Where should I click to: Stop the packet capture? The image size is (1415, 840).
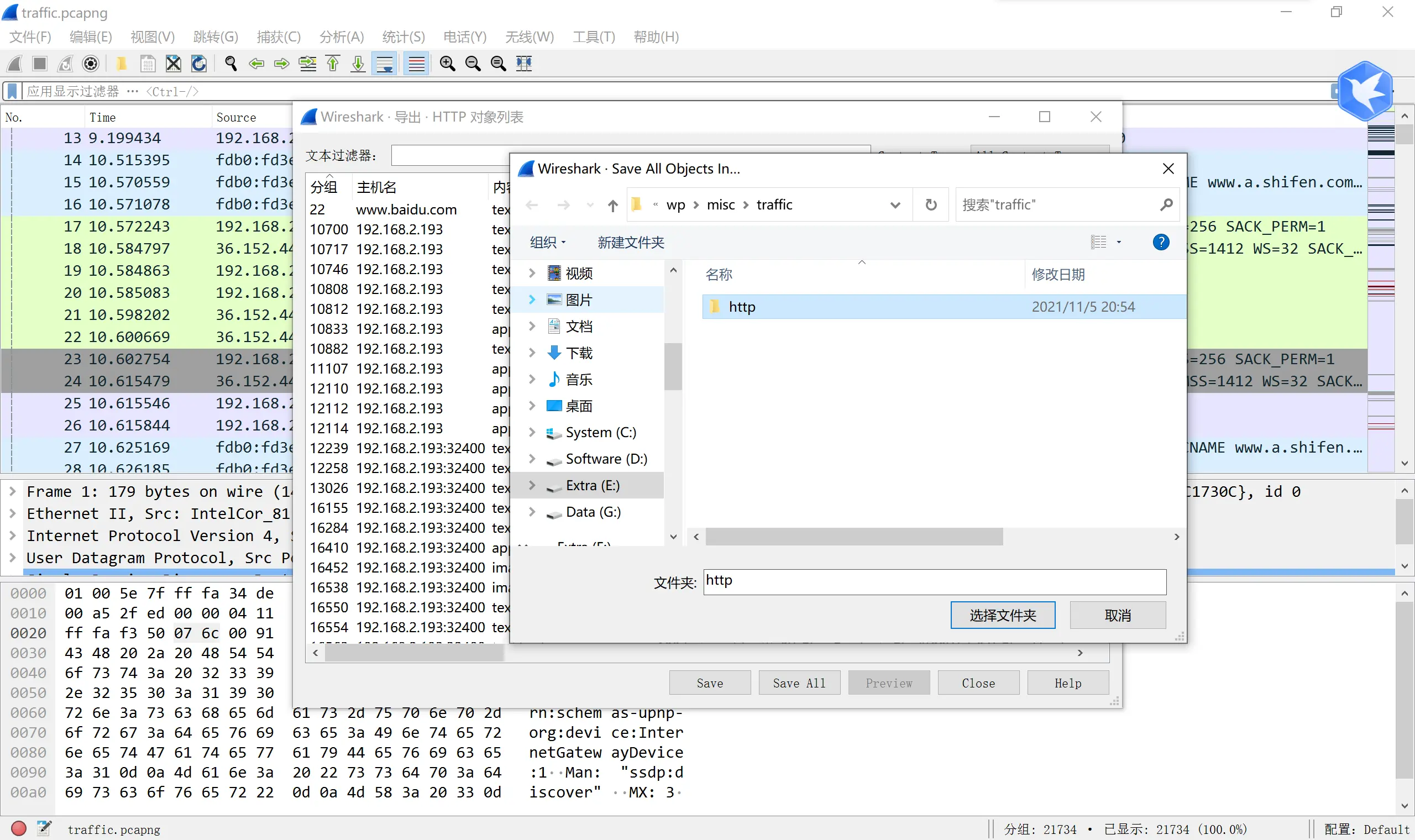[40, 64]
